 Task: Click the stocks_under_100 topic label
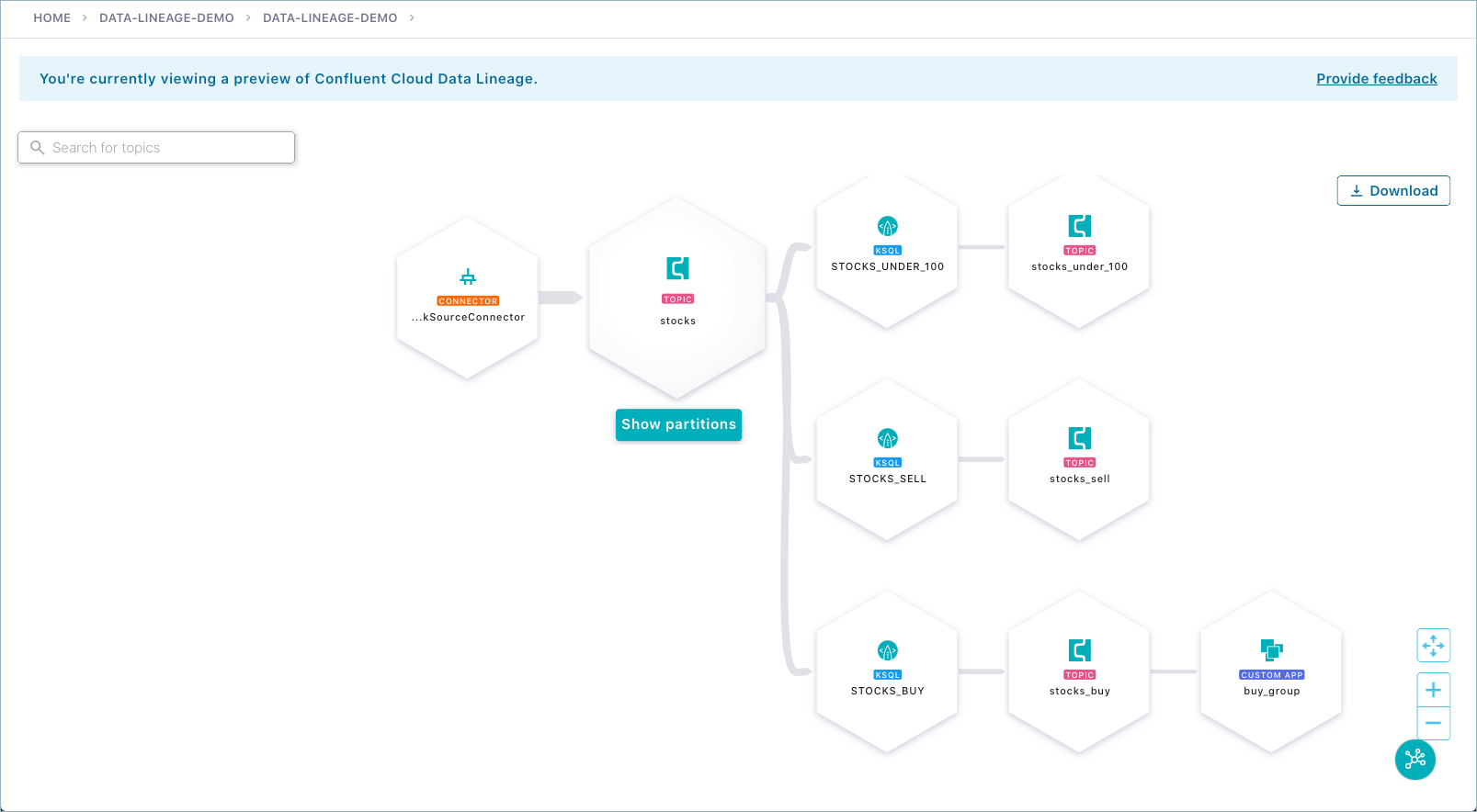(1080, 266)
